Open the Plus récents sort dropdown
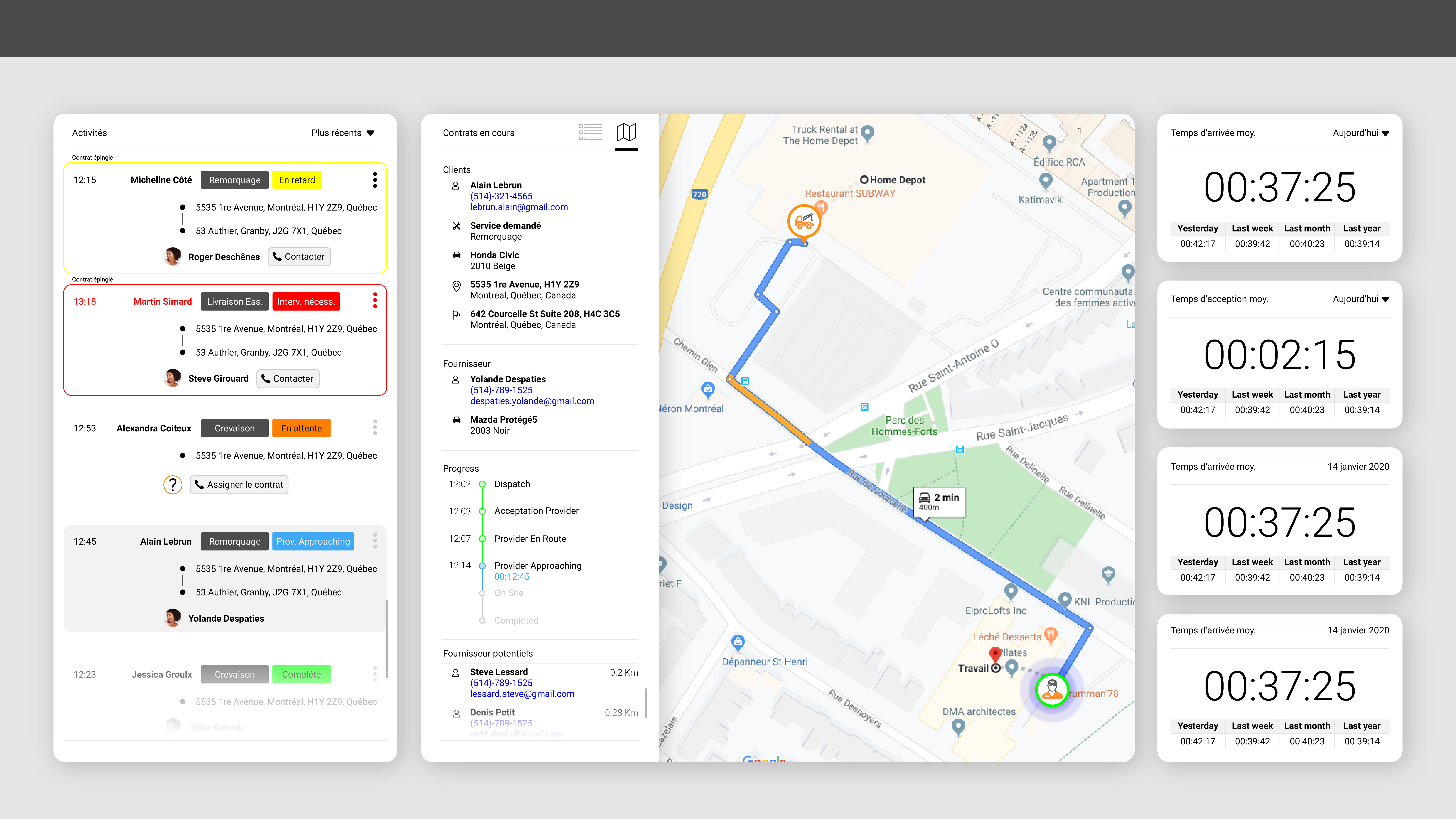Viewport: 1456px width, 819px height. pyautogui.click(x=343, y=133)
